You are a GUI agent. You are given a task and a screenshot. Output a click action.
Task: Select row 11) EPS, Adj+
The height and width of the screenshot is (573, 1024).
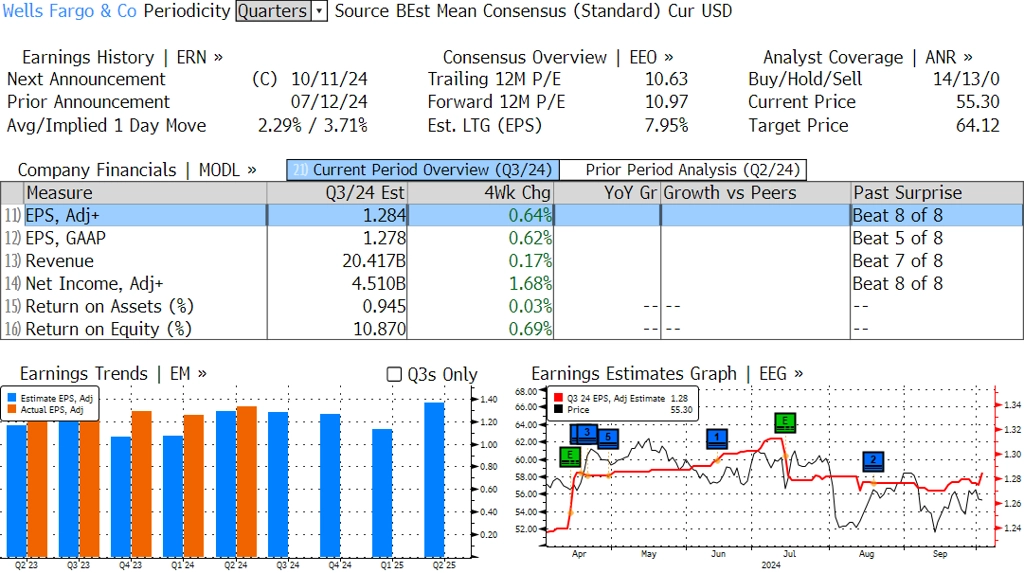tap(512, 216)
